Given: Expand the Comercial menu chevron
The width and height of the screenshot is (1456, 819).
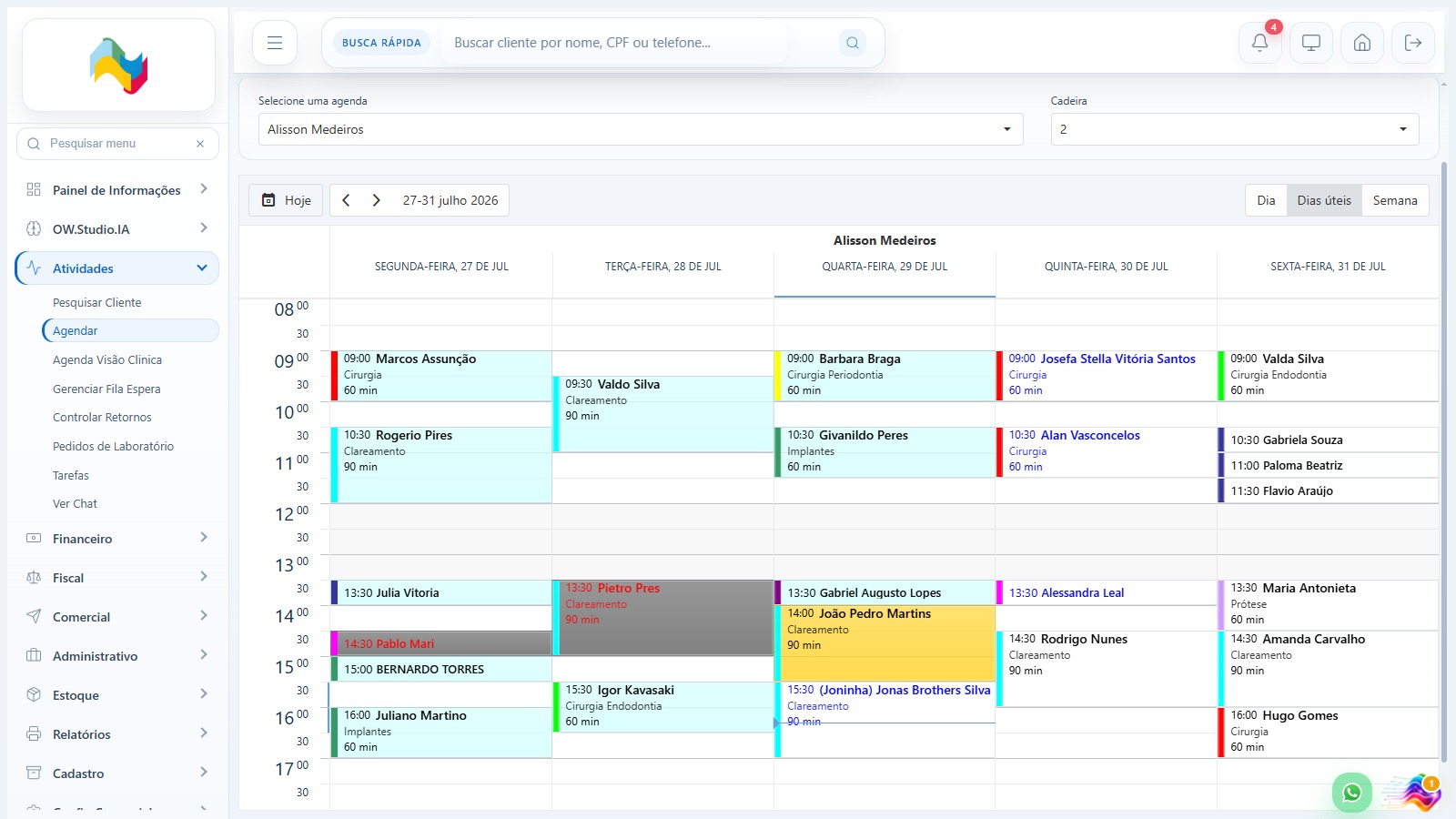Looking at the screenshot, I should point(204,616).
